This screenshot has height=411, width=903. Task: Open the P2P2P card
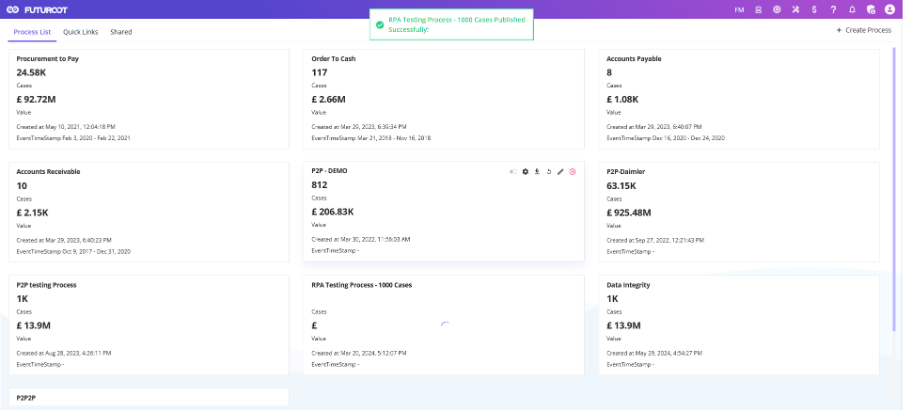coord(149,397)
